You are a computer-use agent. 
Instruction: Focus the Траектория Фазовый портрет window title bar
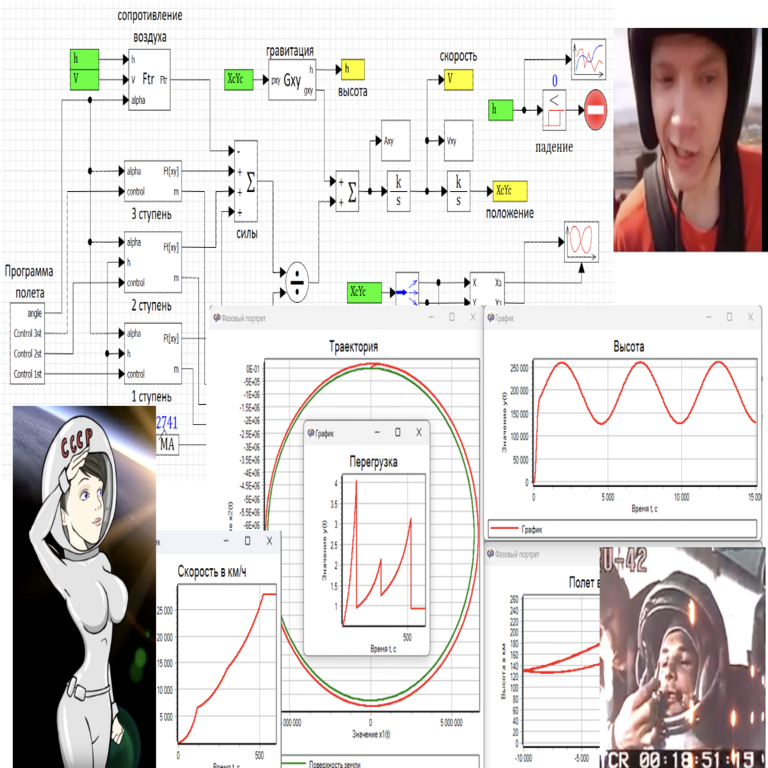coord(320,318)
